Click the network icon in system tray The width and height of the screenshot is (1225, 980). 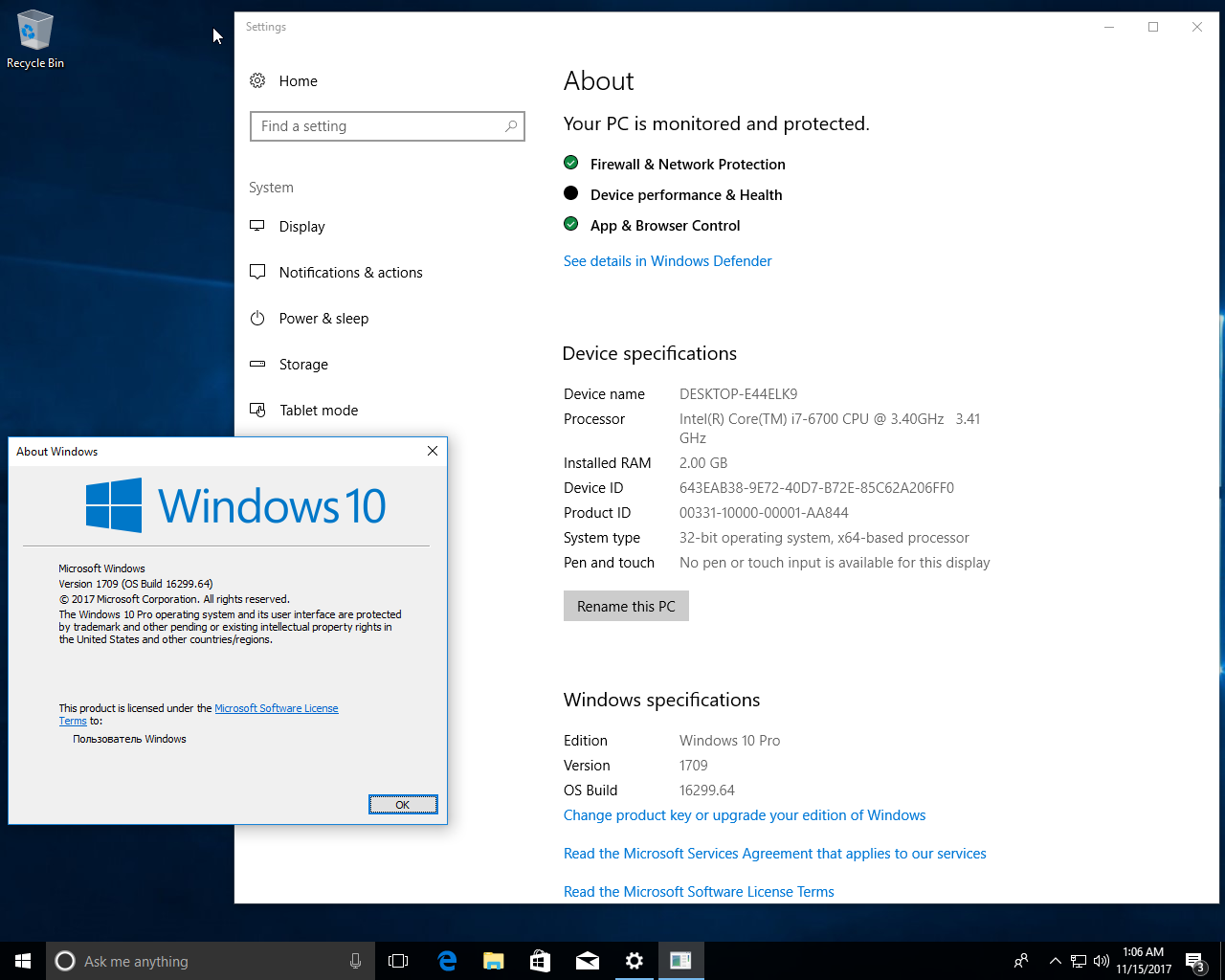1079,961
